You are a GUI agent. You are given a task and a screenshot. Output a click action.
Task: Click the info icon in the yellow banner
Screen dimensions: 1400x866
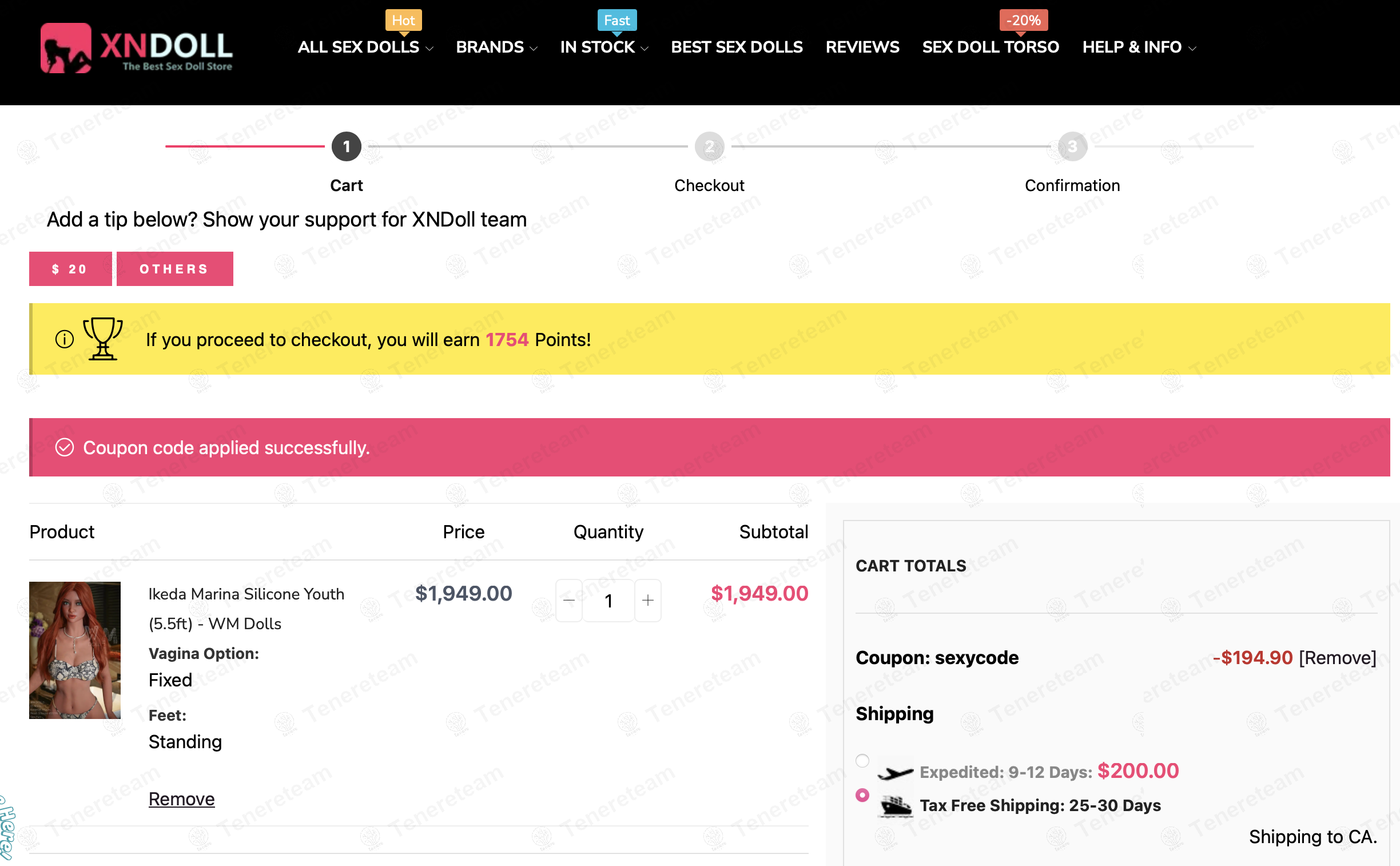pos(64,339)
